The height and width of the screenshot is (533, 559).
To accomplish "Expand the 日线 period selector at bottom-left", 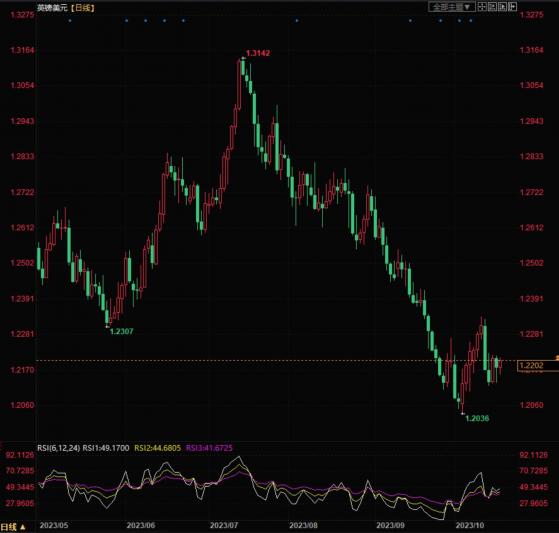I will [13, 527].
